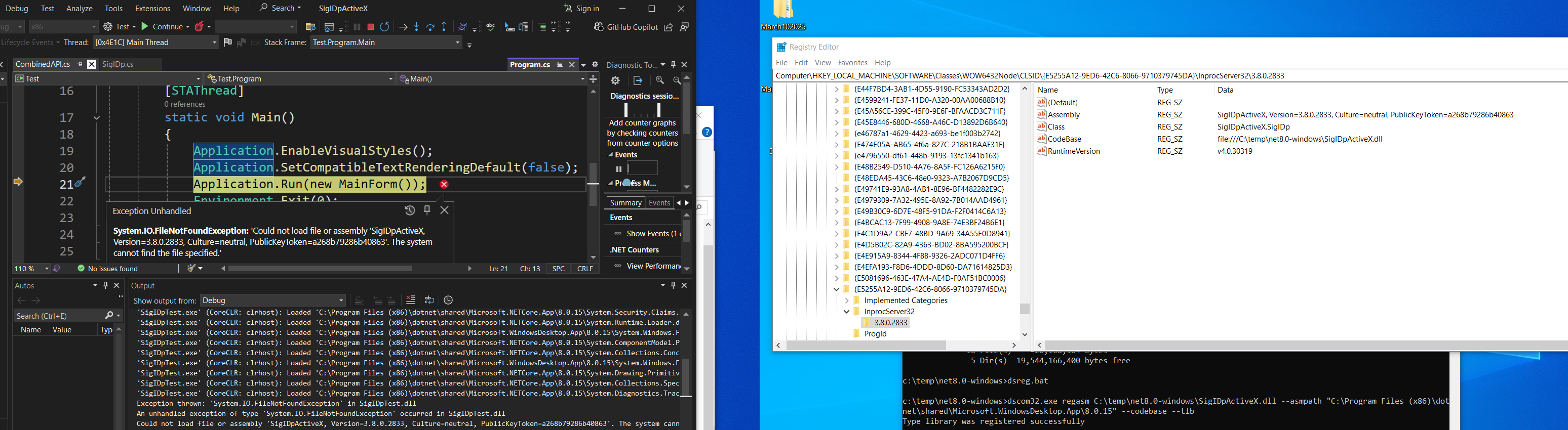Open the March102025 folder on the desktop

[x=784, y=16]
